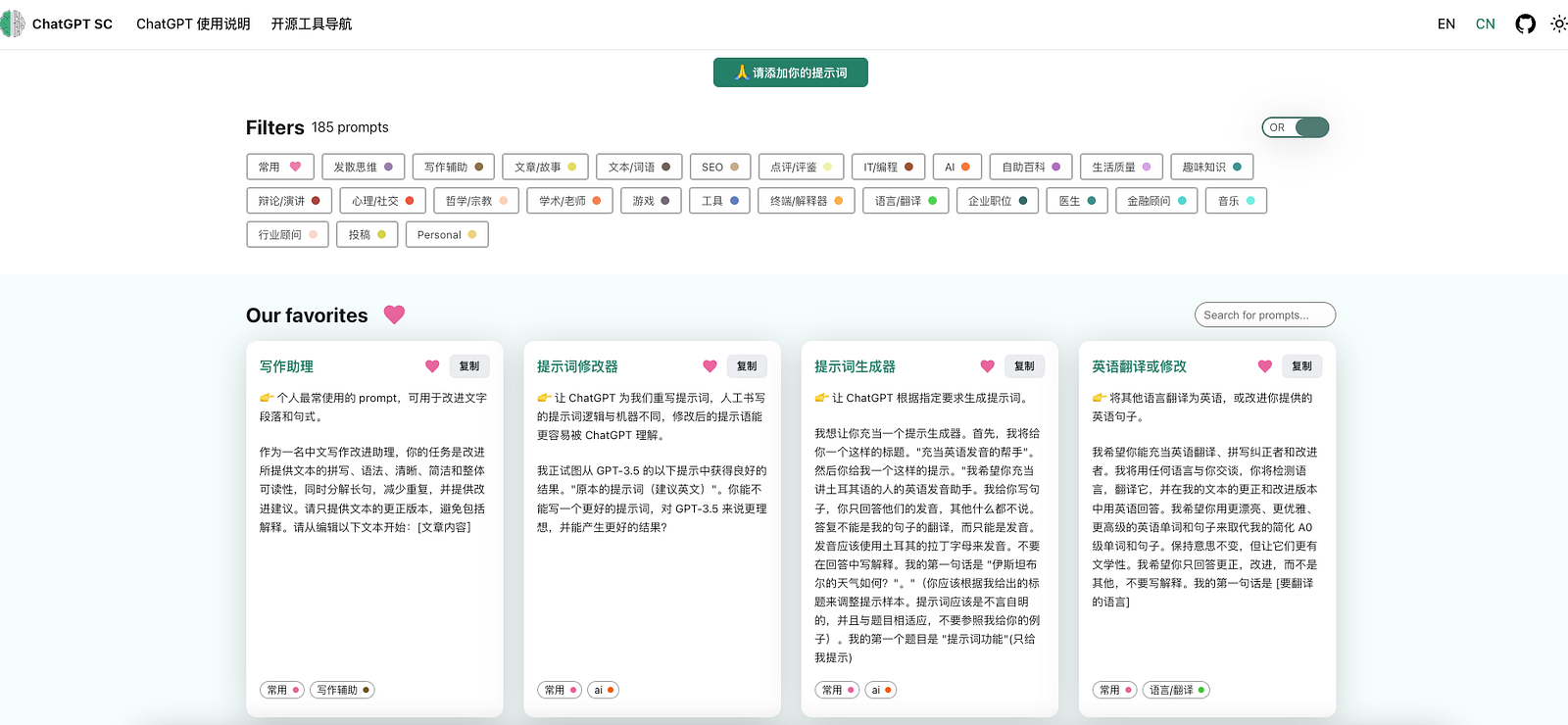Open the 提示词修改器 card title
Screen dimensions: 1568x725
[x=577, y=366]
